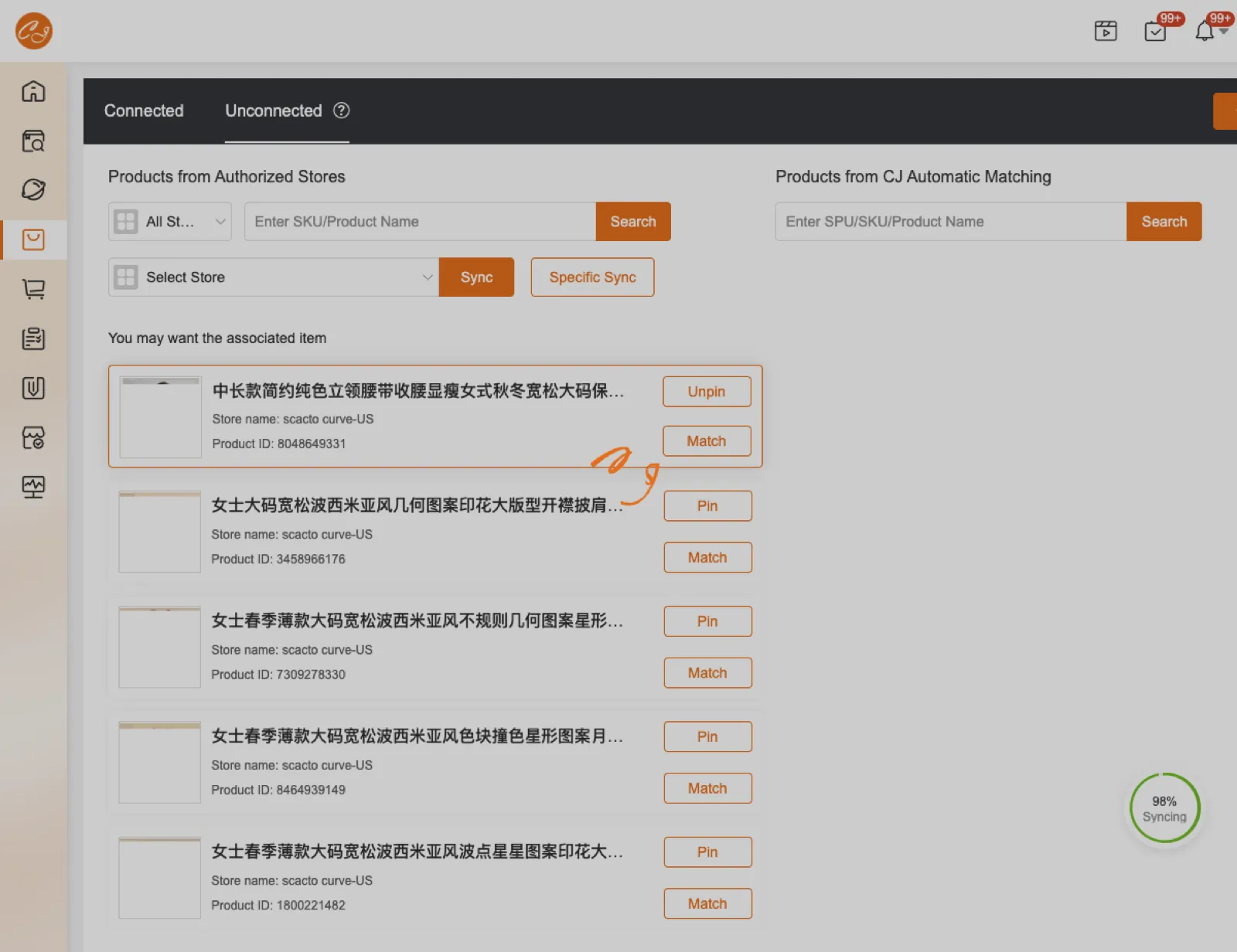The height and width of the screenshot is (952, 1237).
Task: Select the highlighted shopping bag sidebar icon
Action: [x=33, y=240]
